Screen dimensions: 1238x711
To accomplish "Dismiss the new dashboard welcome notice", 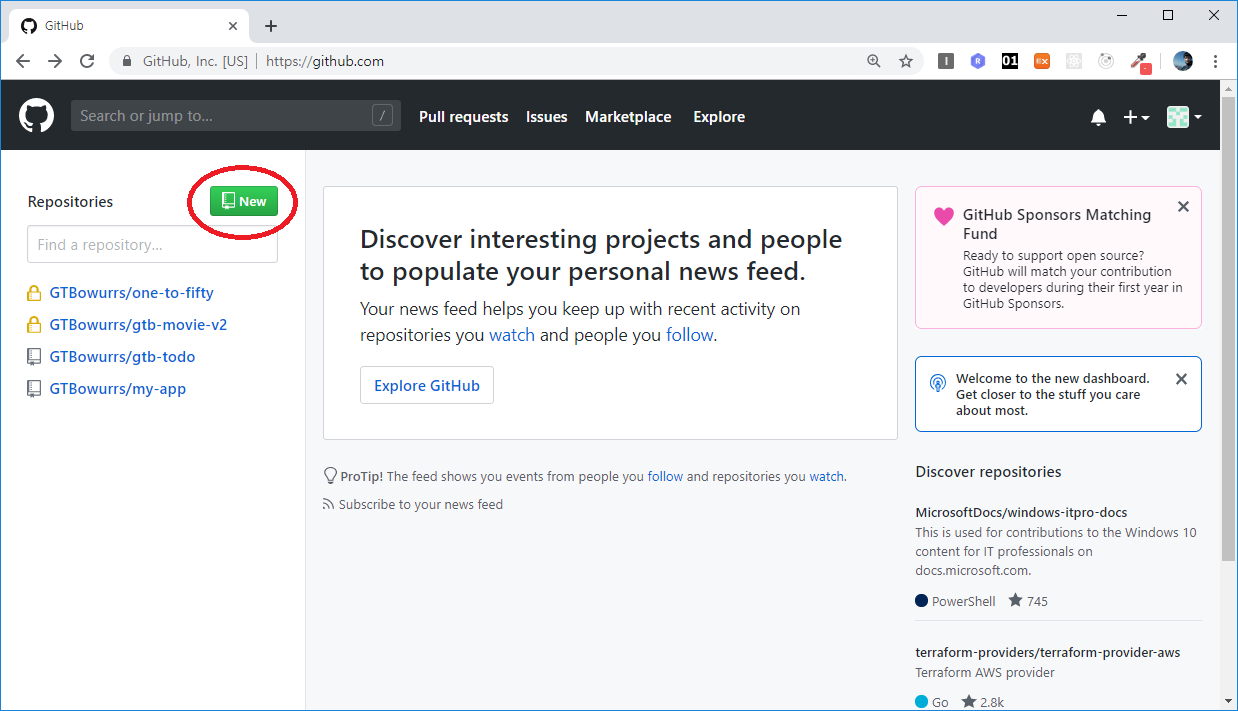I will 1181,379.
